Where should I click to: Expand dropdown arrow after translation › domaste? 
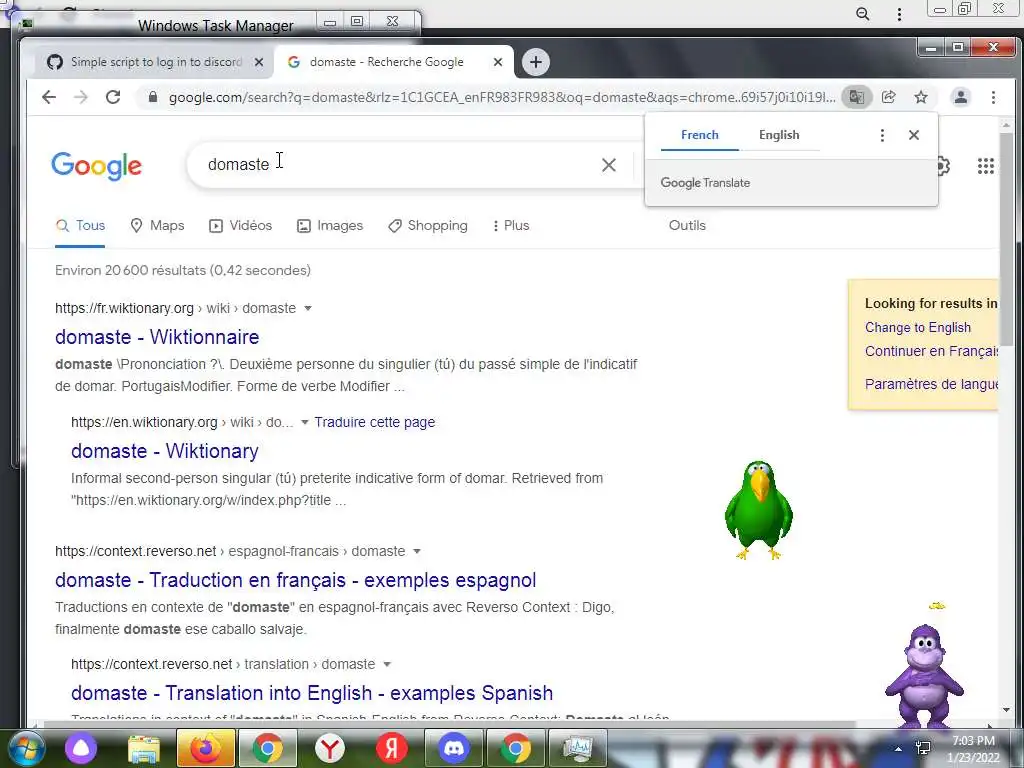tap(387, 665)
